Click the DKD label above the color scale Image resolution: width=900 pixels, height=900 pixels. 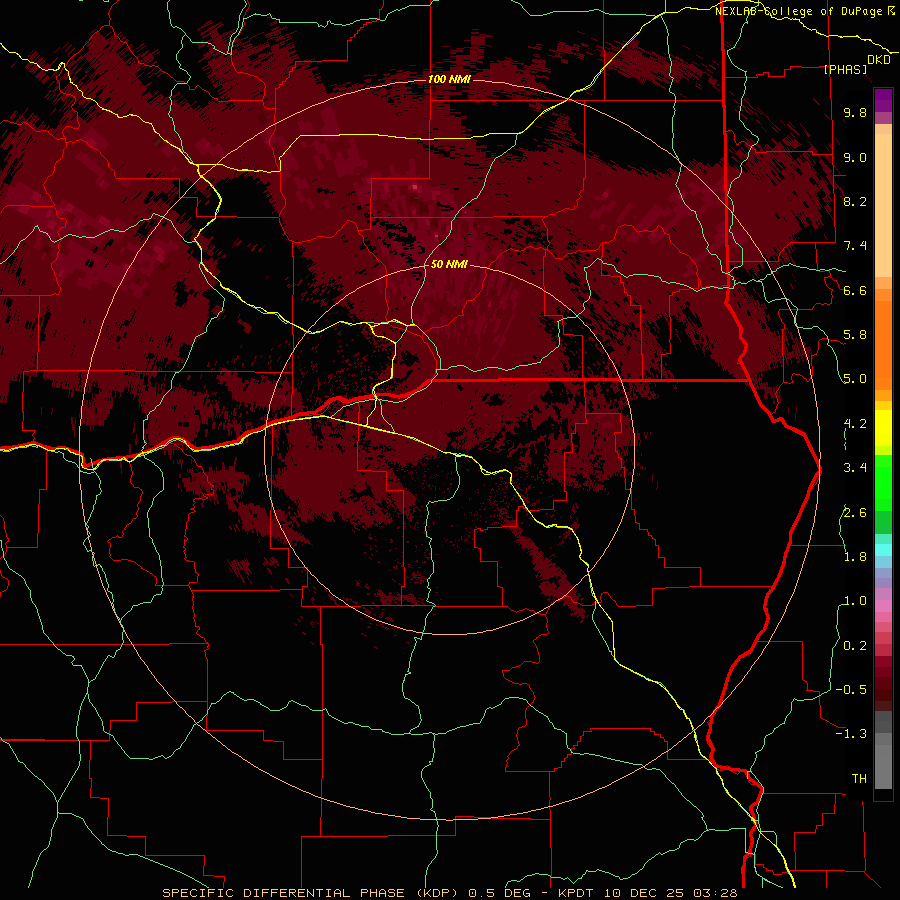[878, 60]
